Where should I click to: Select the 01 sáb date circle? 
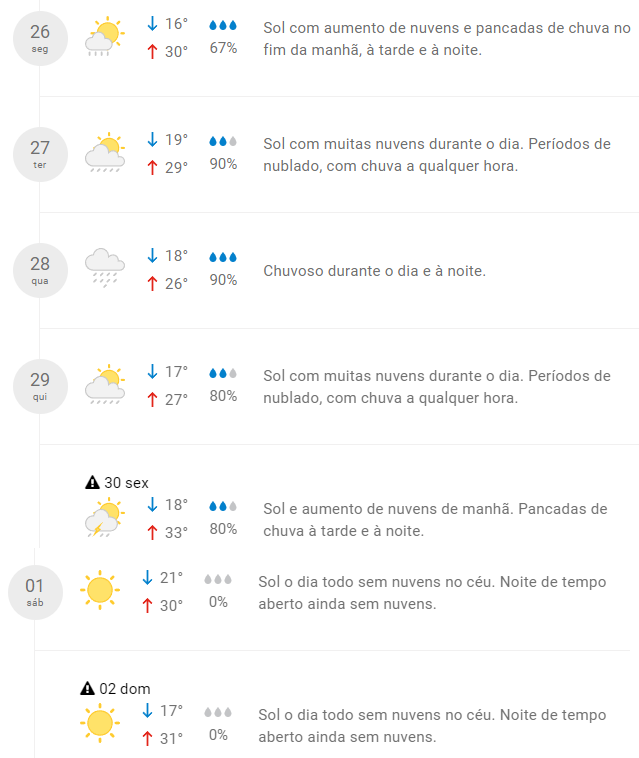pyautogui.click(x=35, y=592)
